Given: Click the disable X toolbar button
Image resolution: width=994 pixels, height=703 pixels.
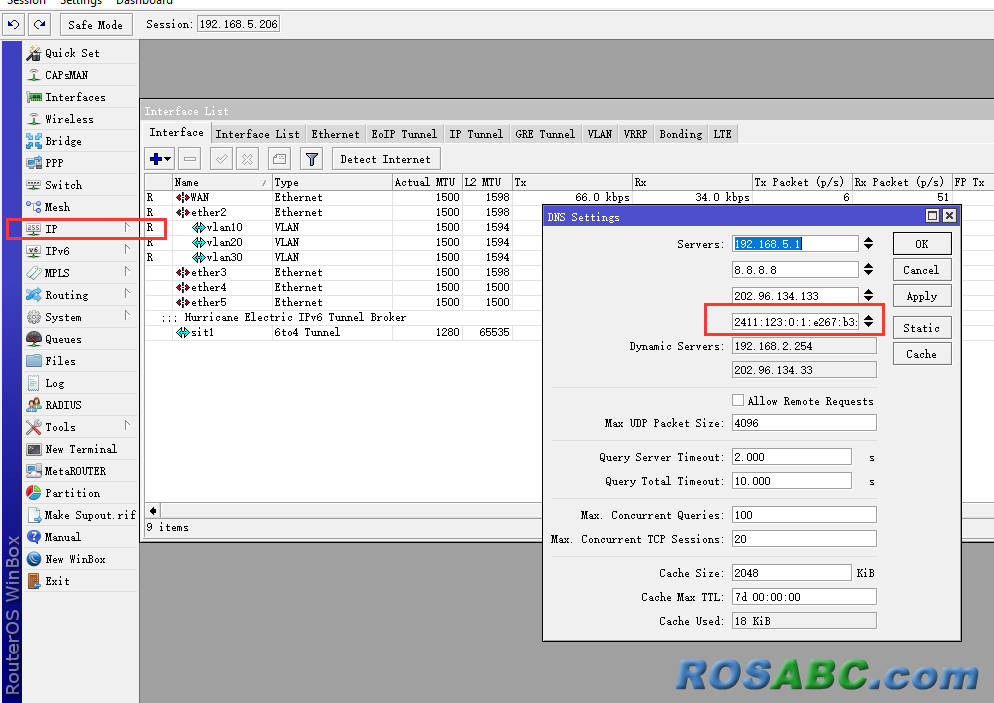Looking at the screenshot, I should coord(247,159).
